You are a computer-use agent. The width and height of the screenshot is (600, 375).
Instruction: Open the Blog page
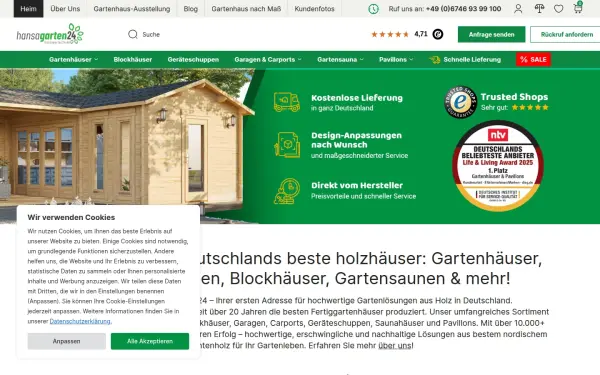[x=191, y=8]
